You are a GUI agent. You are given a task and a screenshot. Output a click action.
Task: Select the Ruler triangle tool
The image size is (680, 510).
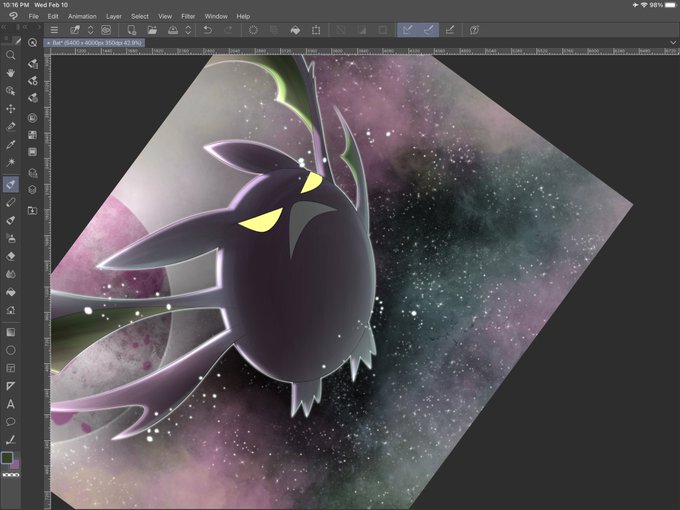[10, 386]
